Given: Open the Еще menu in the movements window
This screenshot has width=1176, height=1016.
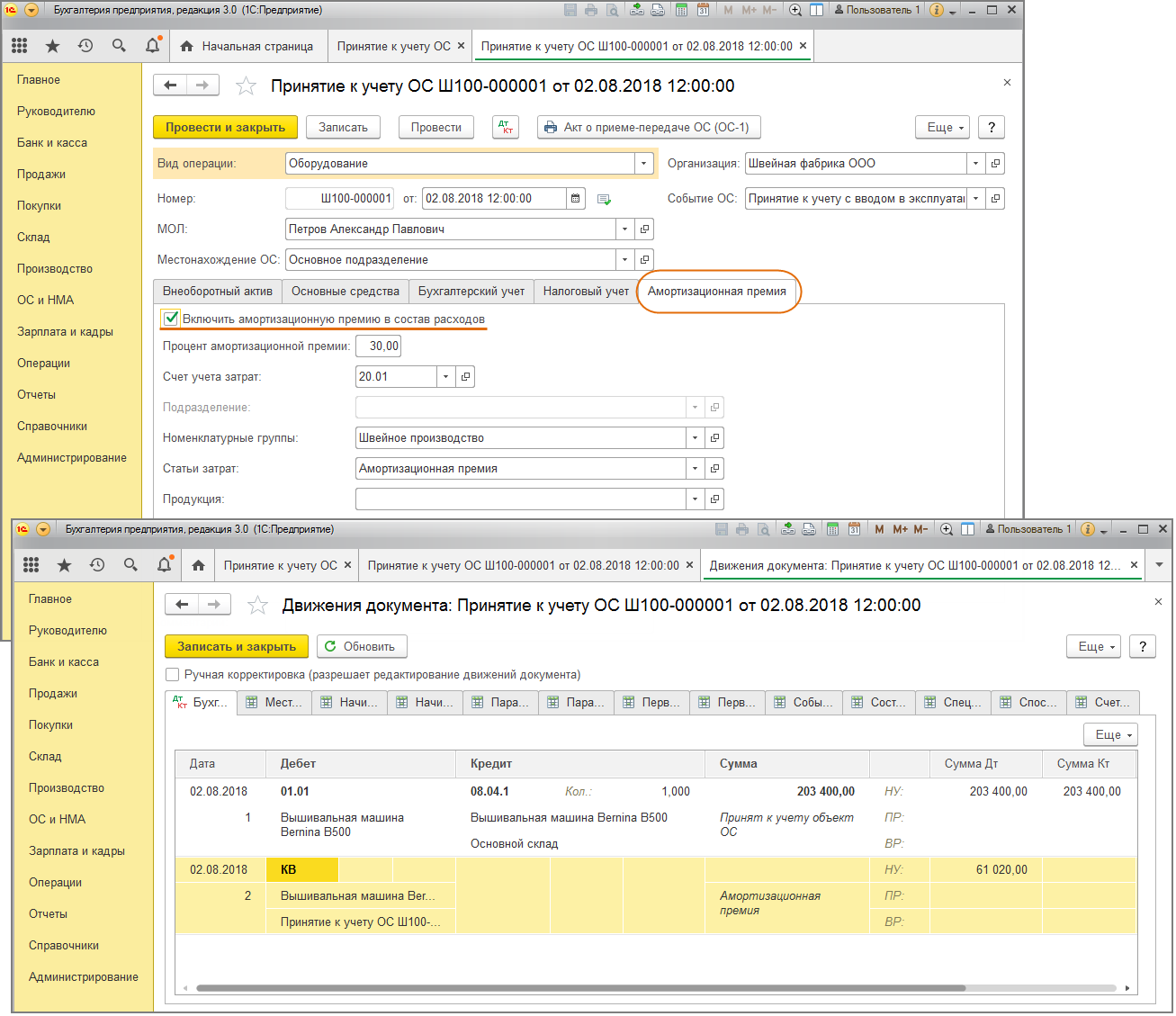Looking at the screenshot, I should click(x=1096, y=646).
